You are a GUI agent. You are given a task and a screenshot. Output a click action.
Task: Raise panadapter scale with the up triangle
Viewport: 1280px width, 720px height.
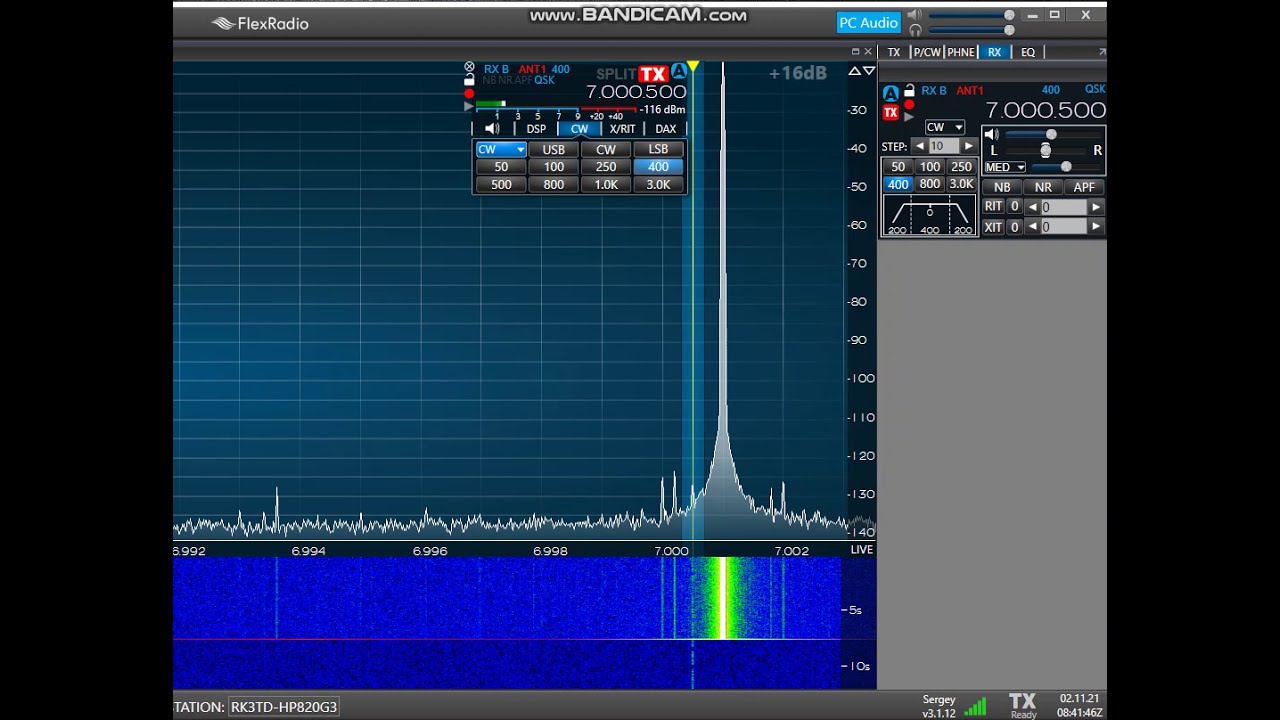pyautogui.click(x=854, y=71)
